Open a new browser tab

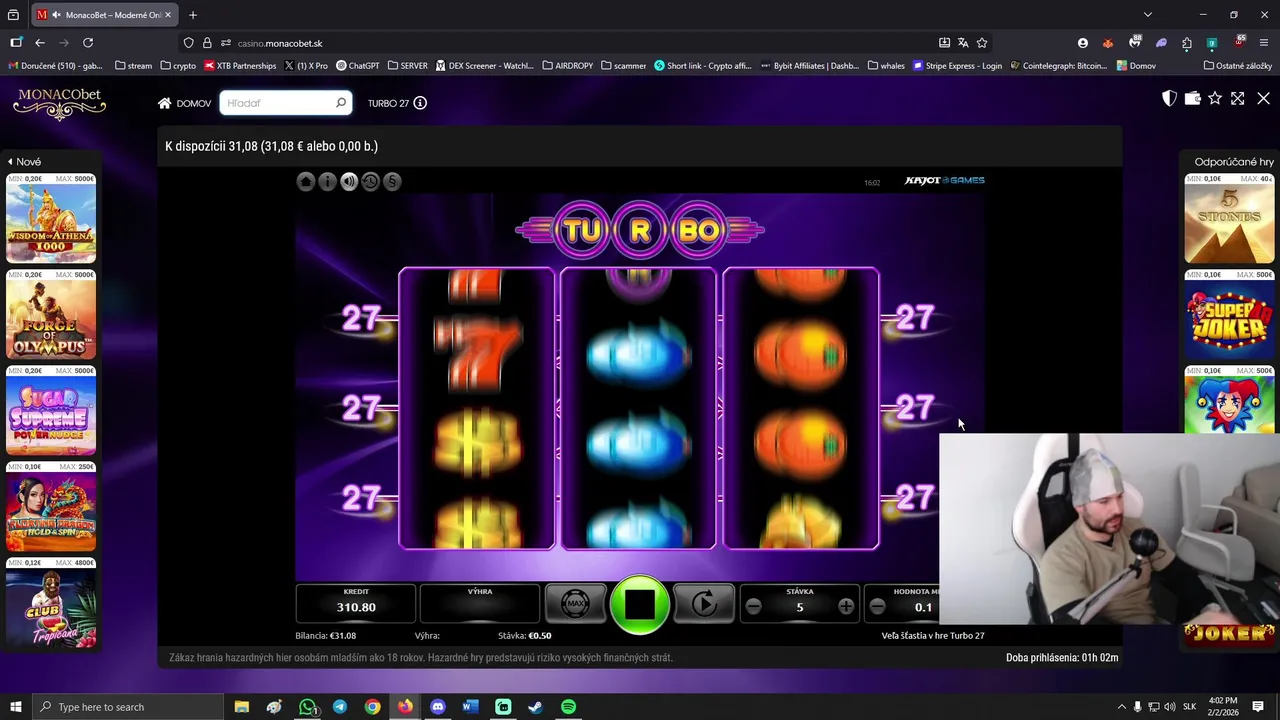coord(193,15)
